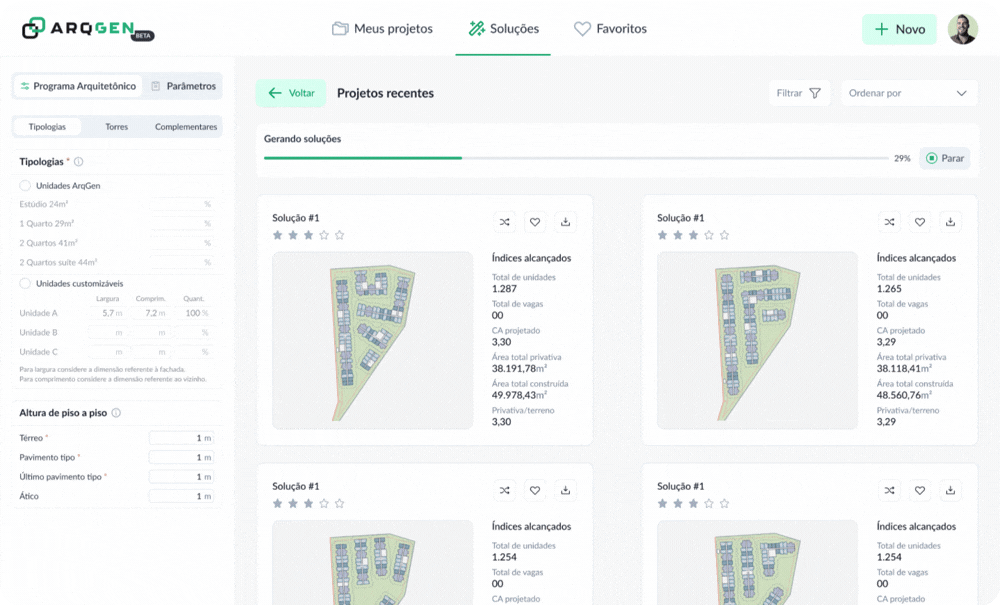Click the heart icon on the top-right solution card
1000x606 pixels.
(x=920, y=222)
